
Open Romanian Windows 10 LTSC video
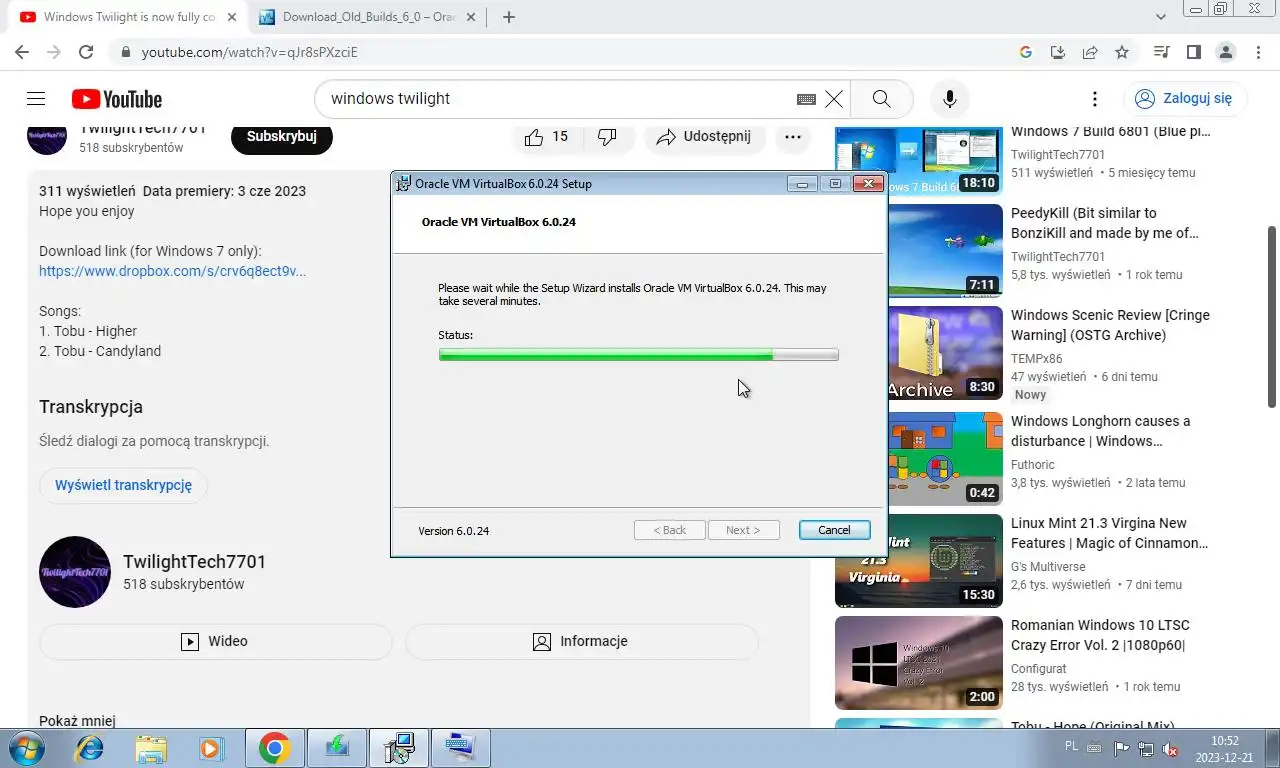918,662
